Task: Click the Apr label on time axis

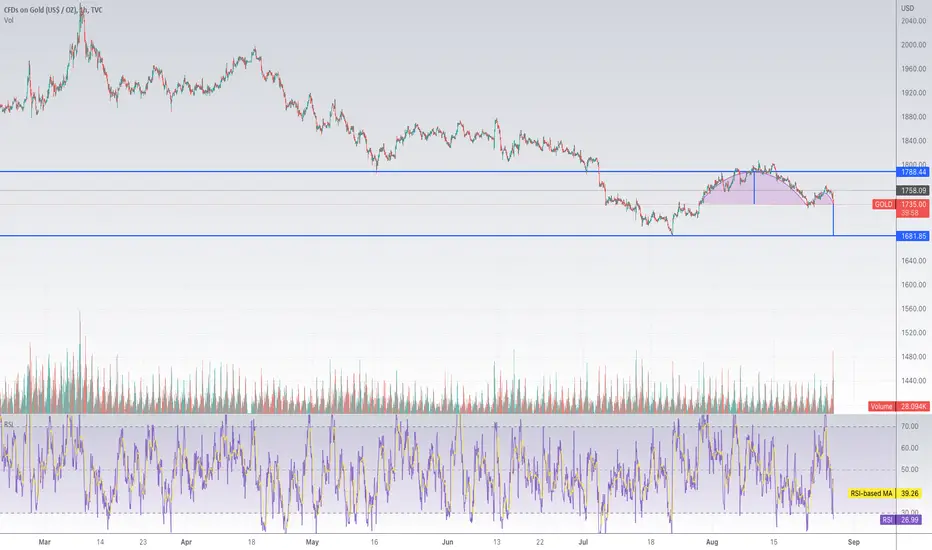Action: (x=186, y=542)
